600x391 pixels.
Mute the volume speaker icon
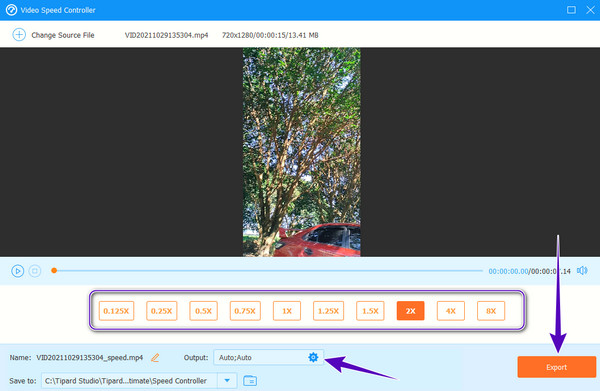(582, 270)
